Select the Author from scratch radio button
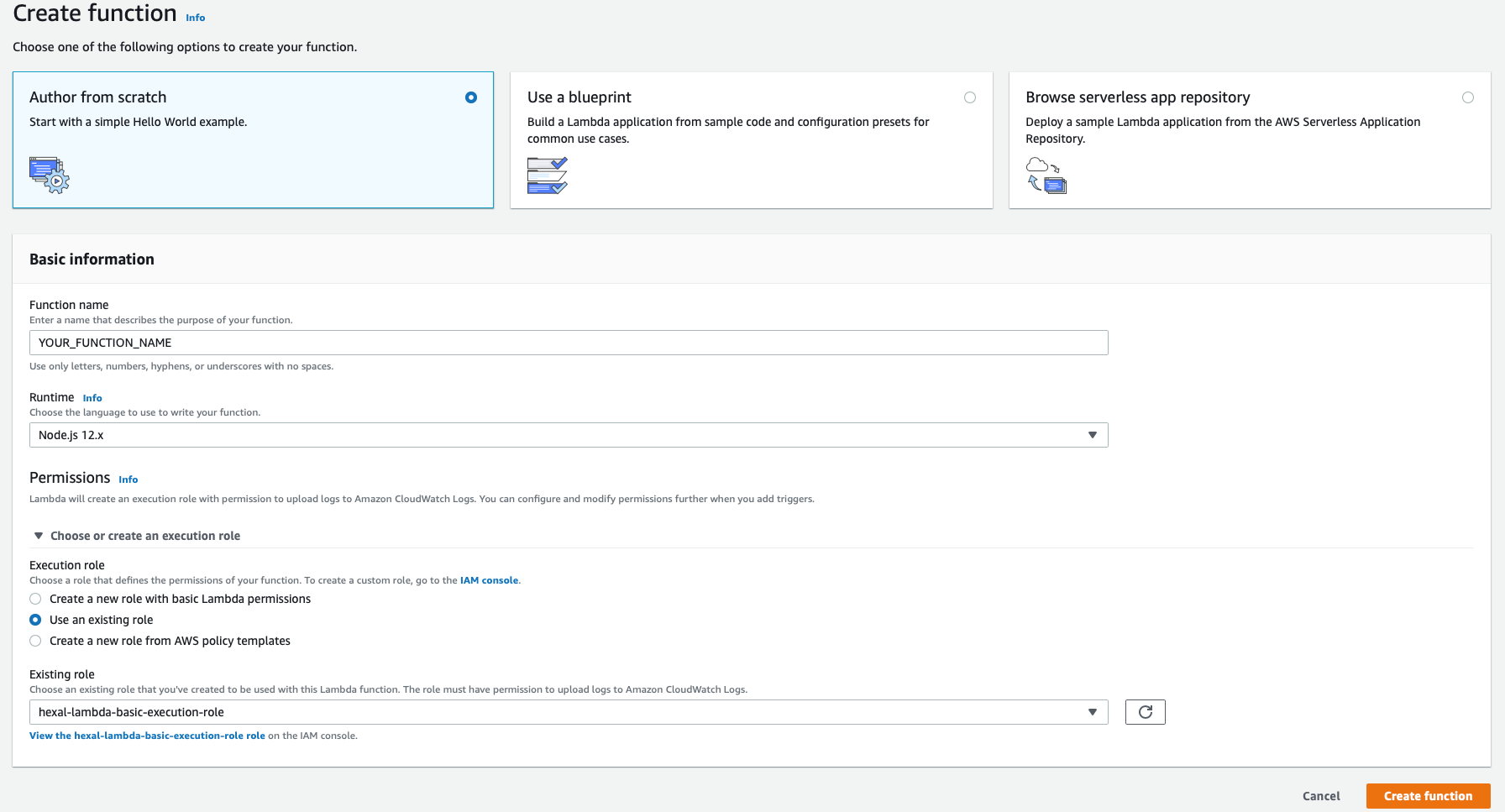1505x812 pixels. (x=471, y=97)
